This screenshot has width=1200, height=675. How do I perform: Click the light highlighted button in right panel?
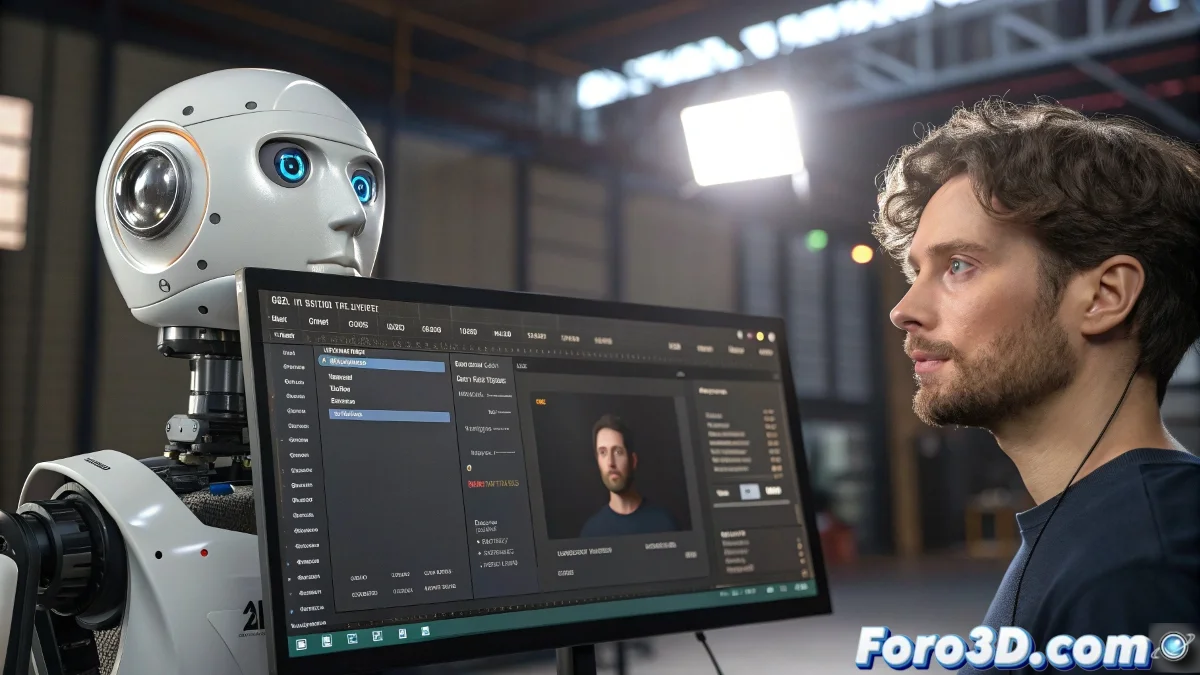749,491
